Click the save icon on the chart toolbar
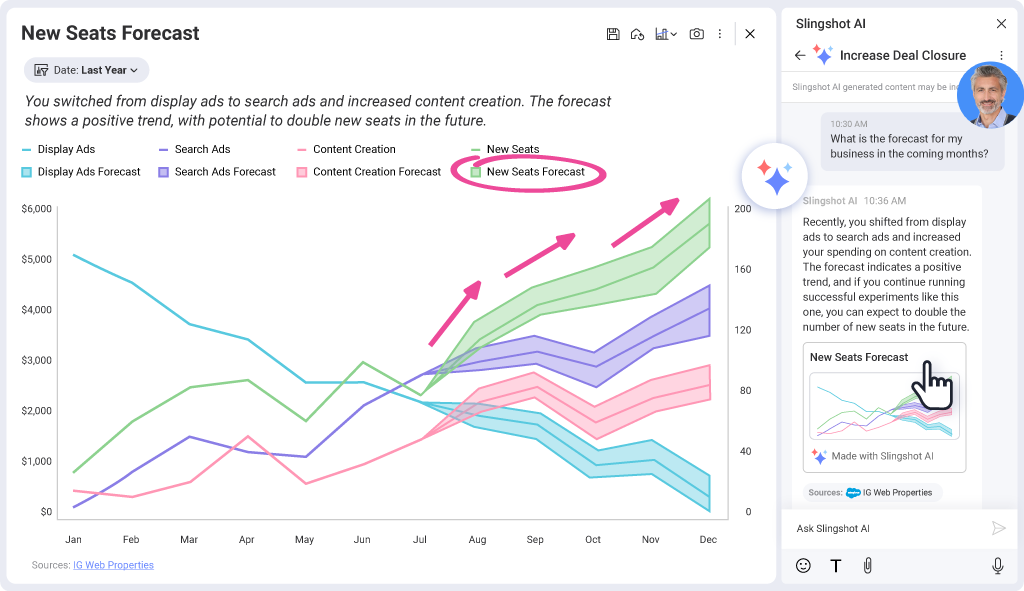Screen dimensions: 1024x591 (x=613, y=33)
